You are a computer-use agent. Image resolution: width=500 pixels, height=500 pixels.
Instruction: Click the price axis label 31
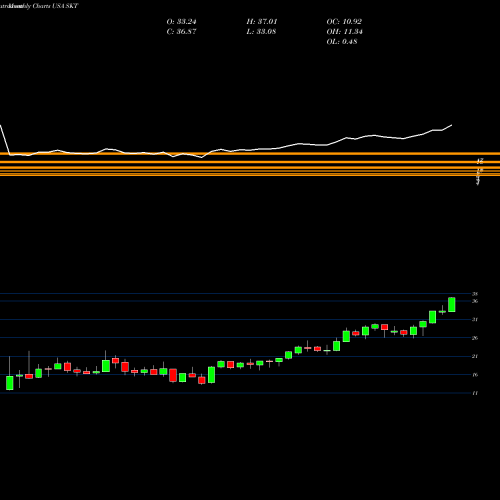(475, 319)
